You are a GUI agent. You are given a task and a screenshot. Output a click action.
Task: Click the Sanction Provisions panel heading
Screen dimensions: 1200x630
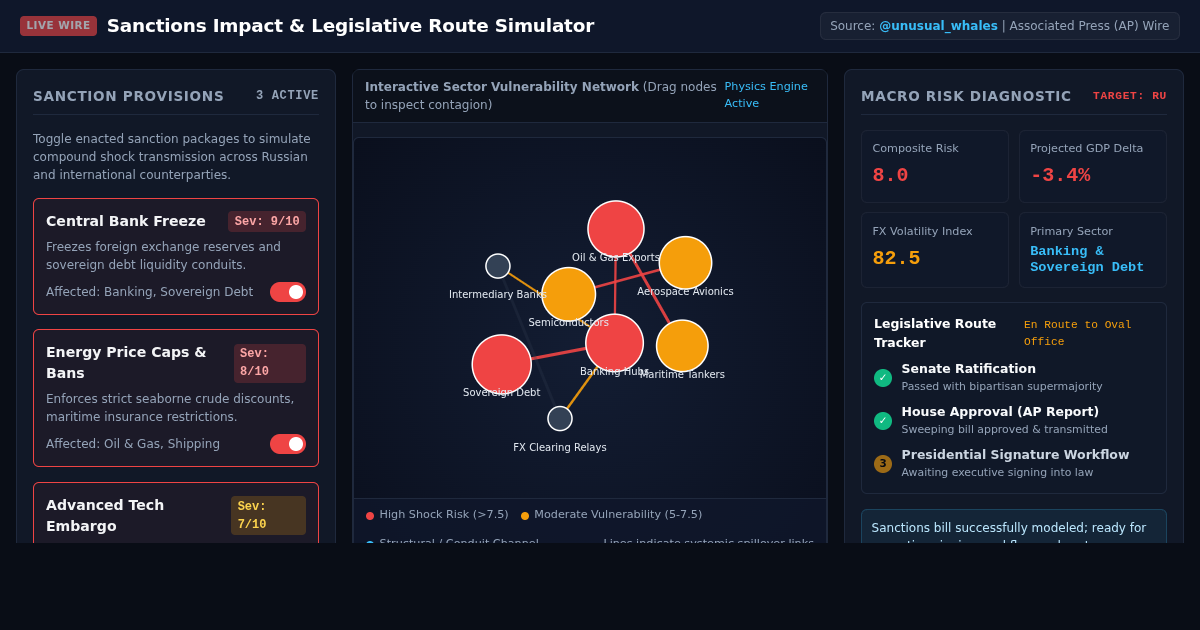(x=129, y=96)
